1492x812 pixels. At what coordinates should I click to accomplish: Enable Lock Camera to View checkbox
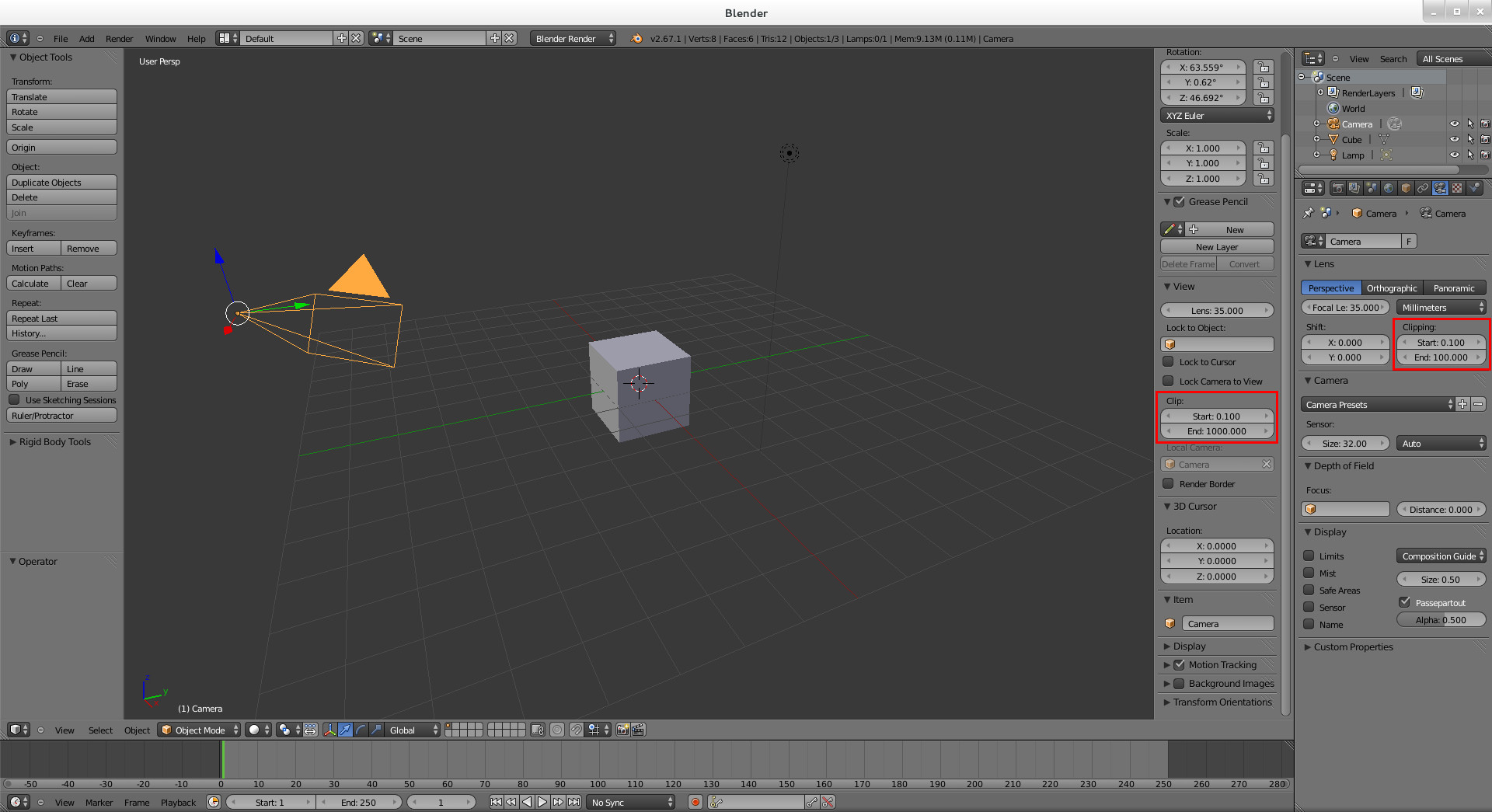click(1168, 381)
